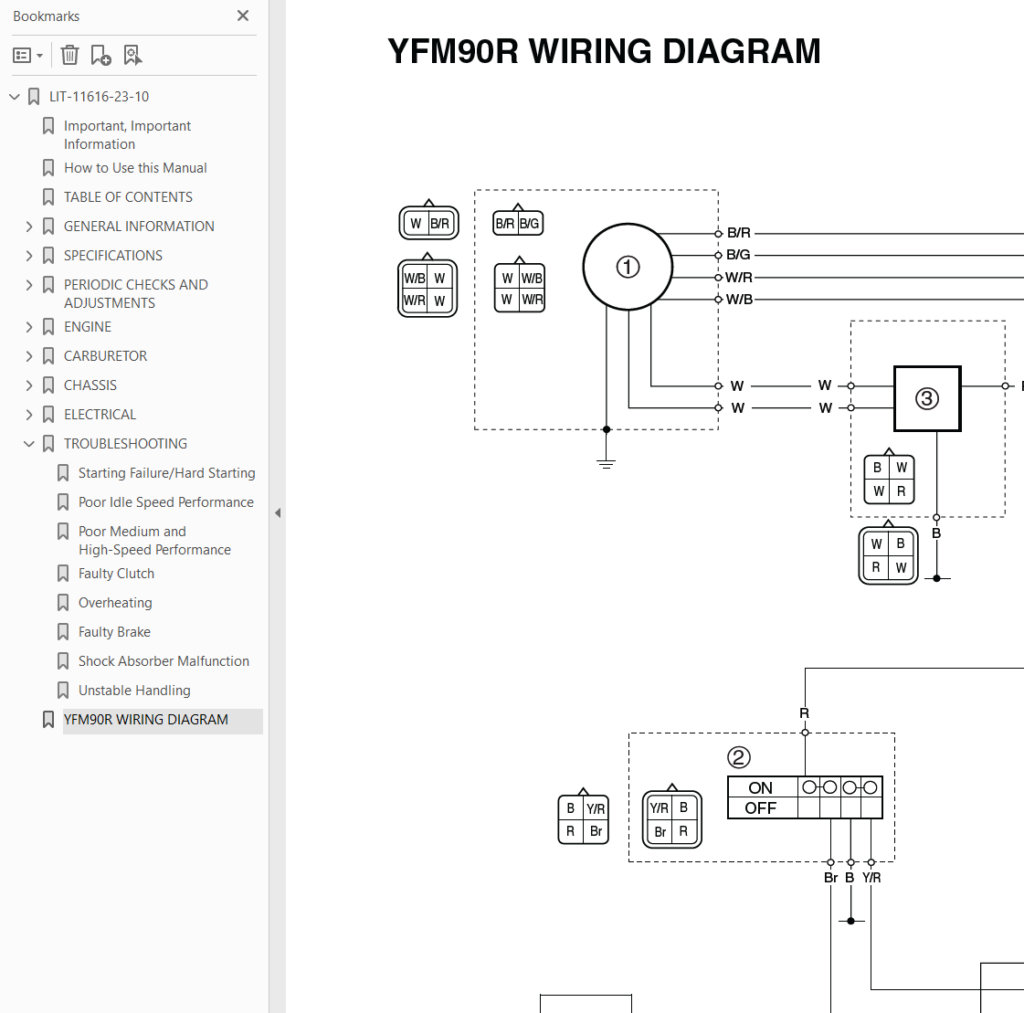Screen dimensions: 1024x1013
Task: Click bookmark icon beside Faulty Brake
Action: 63,632
